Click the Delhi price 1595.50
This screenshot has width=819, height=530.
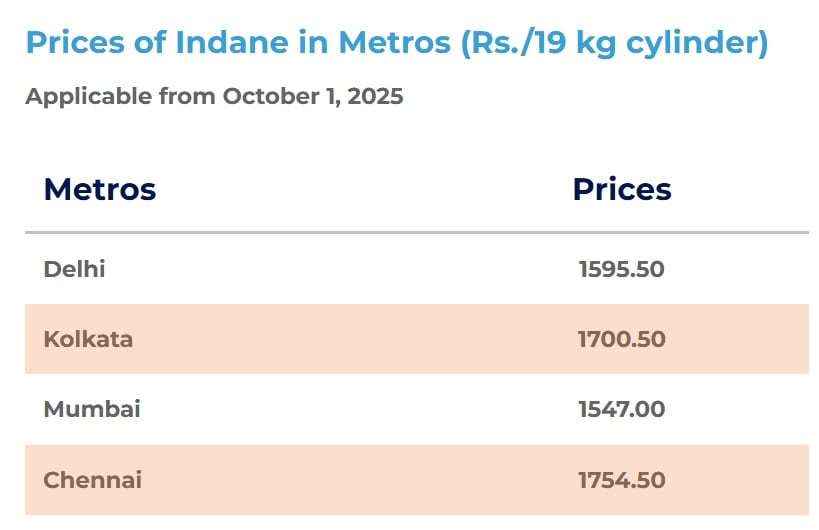tap(621, 269)
